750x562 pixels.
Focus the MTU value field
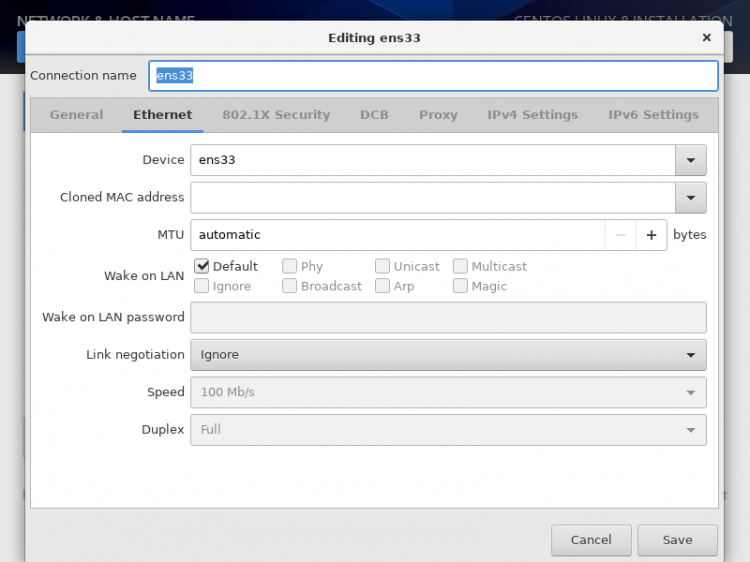click(397, 235)
